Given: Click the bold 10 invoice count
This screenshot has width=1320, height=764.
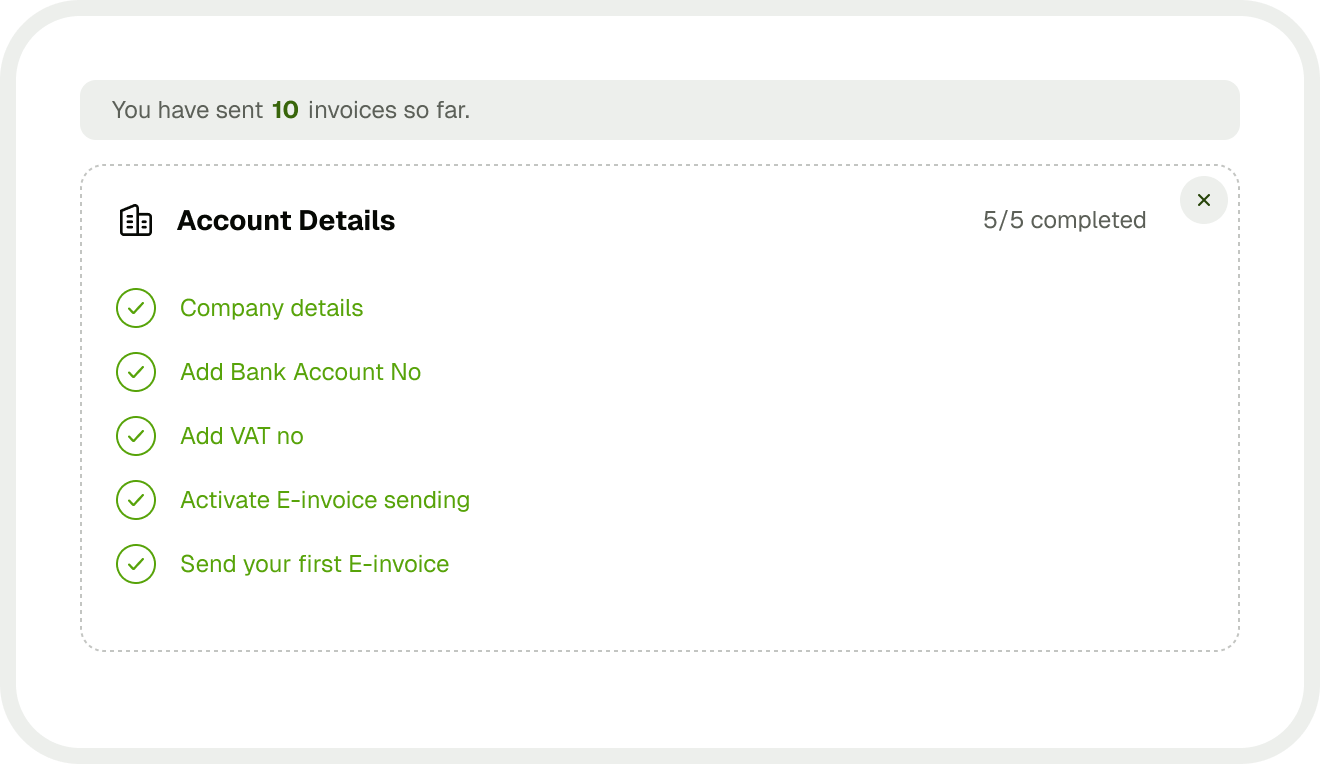Looking at the screenshot, I should point(285,110).
